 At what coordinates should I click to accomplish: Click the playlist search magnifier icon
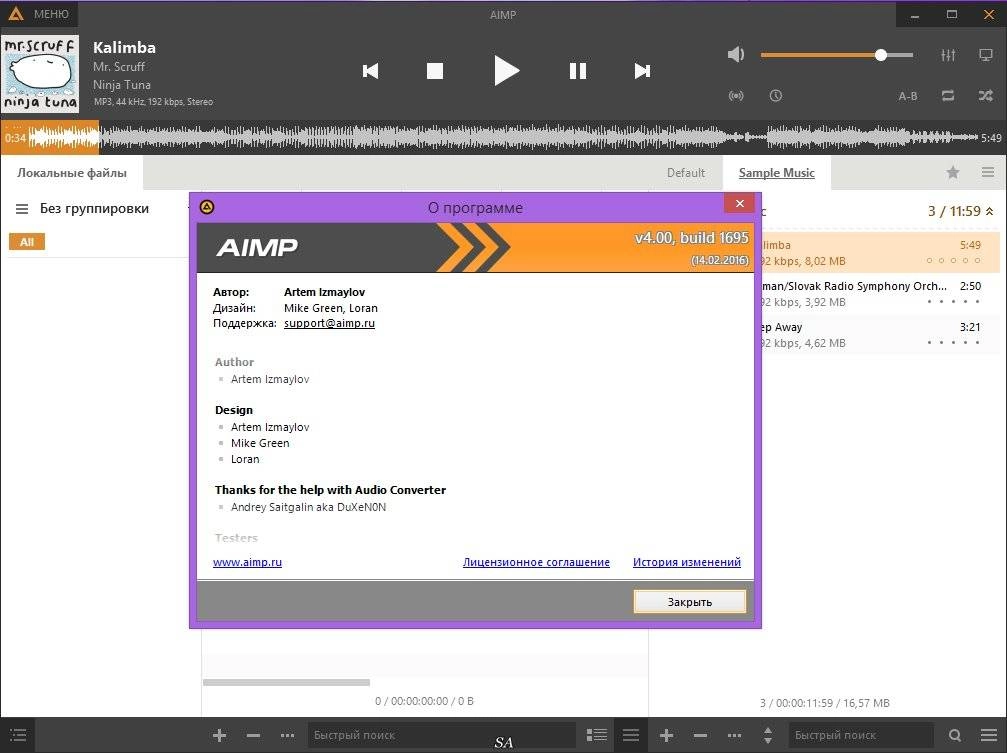click(x=955, y=735)
